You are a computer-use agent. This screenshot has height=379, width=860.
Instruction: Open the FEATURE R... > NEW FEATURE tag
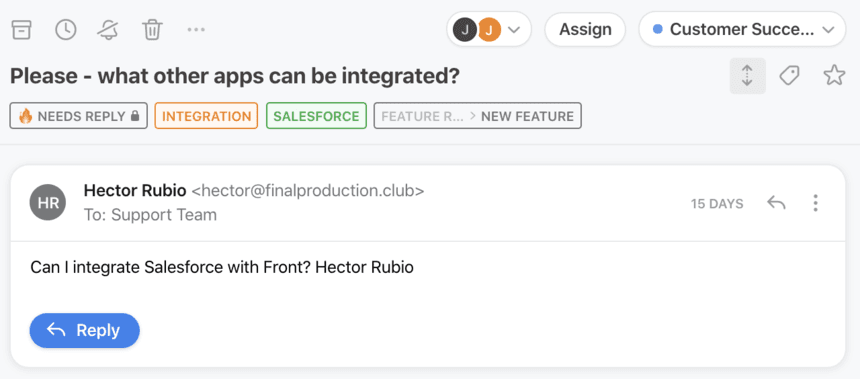pos(478,116)
